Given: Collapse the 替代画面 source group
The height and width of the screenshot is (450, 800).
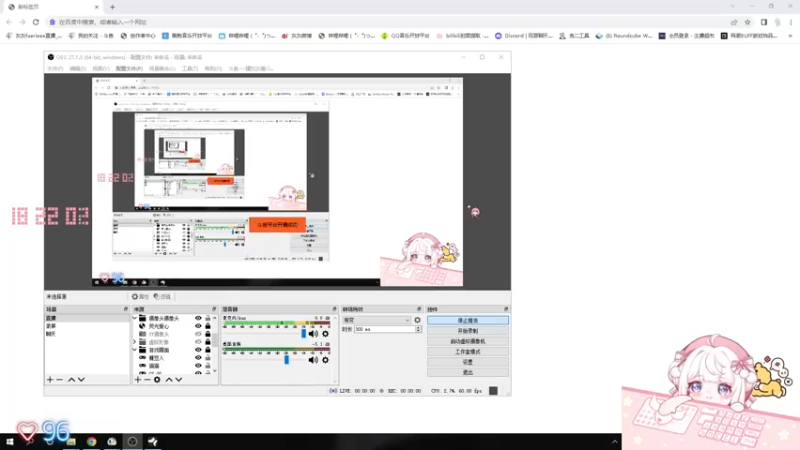Looking at the screenshot, I should (135, 350).
